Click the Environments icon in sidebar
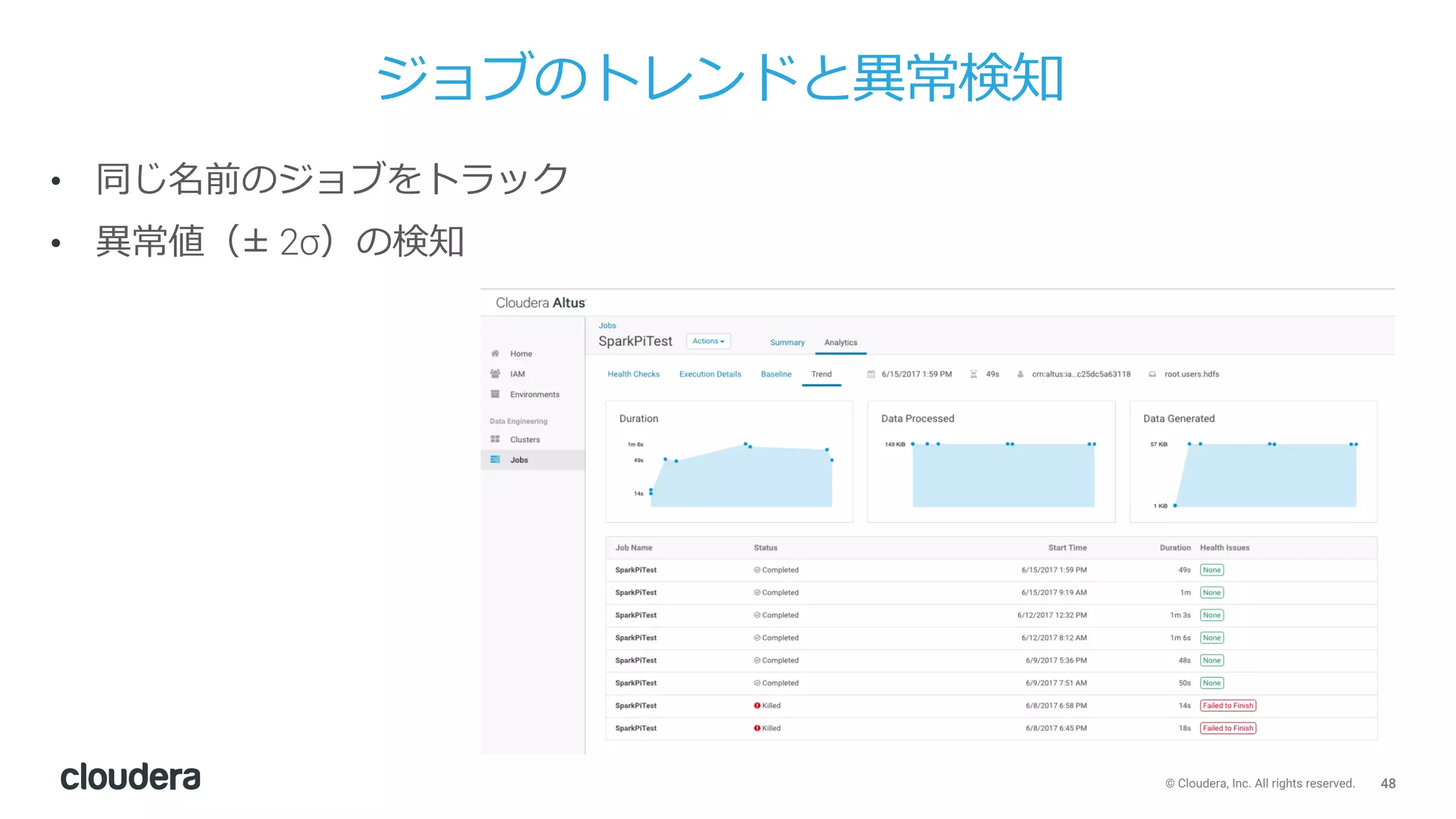The image size is (1456, 819). coord(495,394)
